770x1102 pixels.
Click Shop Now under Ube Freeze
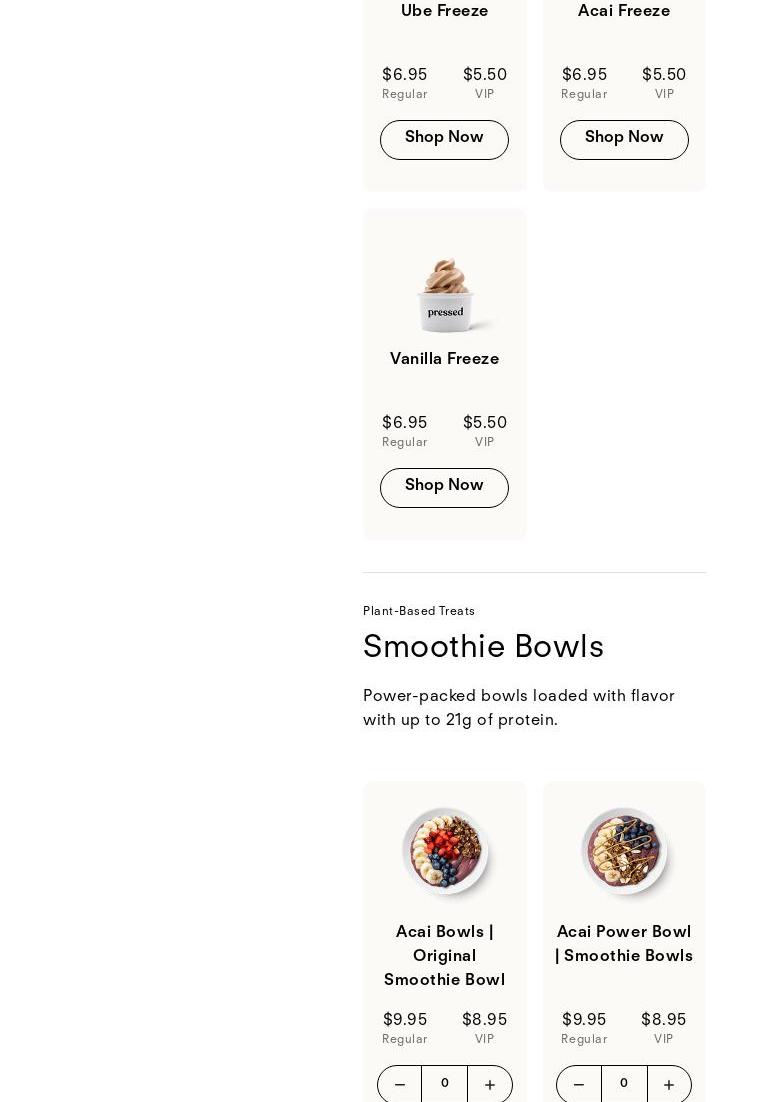pos(444,139)
